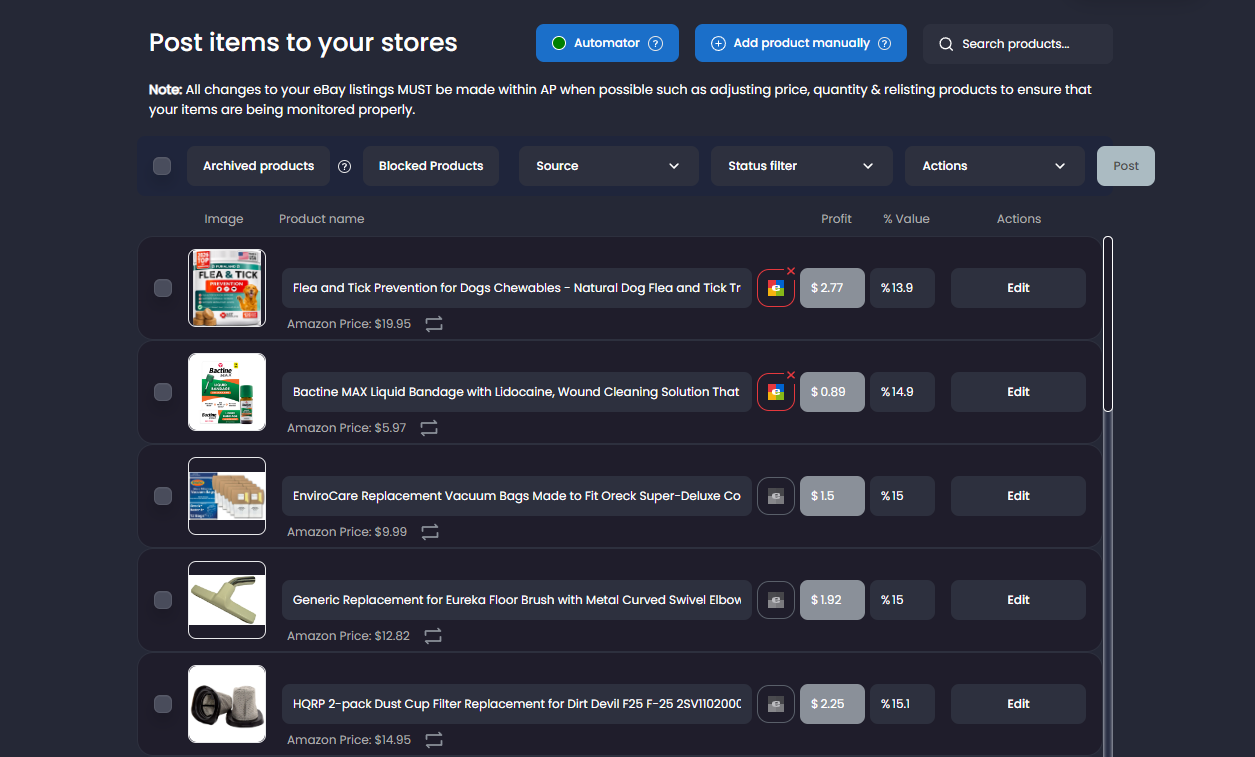Click store icon on EnviroCare Vacuum Bags row
Screen dimensions: 1255x757
tap(776, 496)
